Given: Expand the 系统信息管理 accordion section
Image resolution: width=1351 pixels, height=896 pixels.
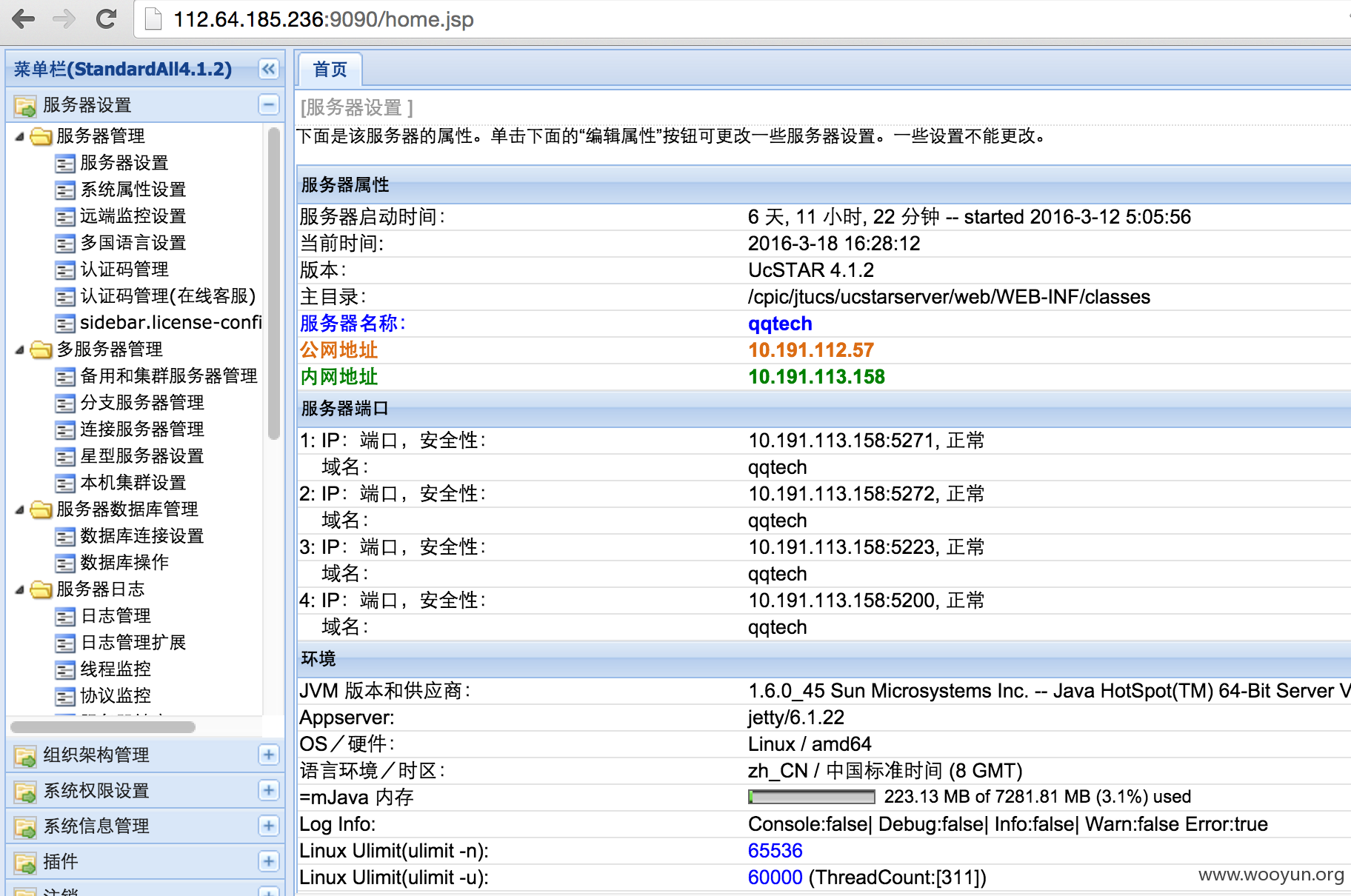Looking at the screenshot, I should point(269,826).
